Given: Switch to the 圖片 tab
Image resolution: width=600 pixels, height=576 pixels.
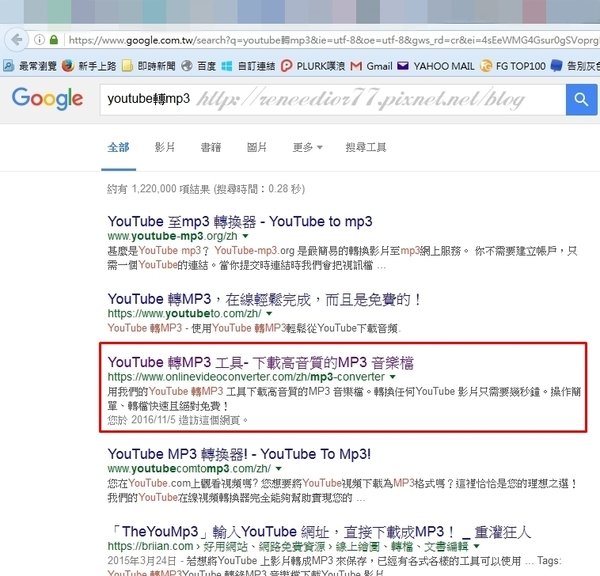Looking at the screenshot, I should click(x=257, y=147).
